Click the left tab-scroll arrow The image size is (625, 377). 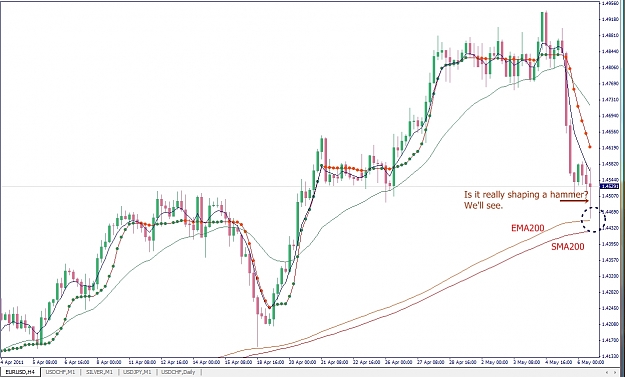(607, 372)
